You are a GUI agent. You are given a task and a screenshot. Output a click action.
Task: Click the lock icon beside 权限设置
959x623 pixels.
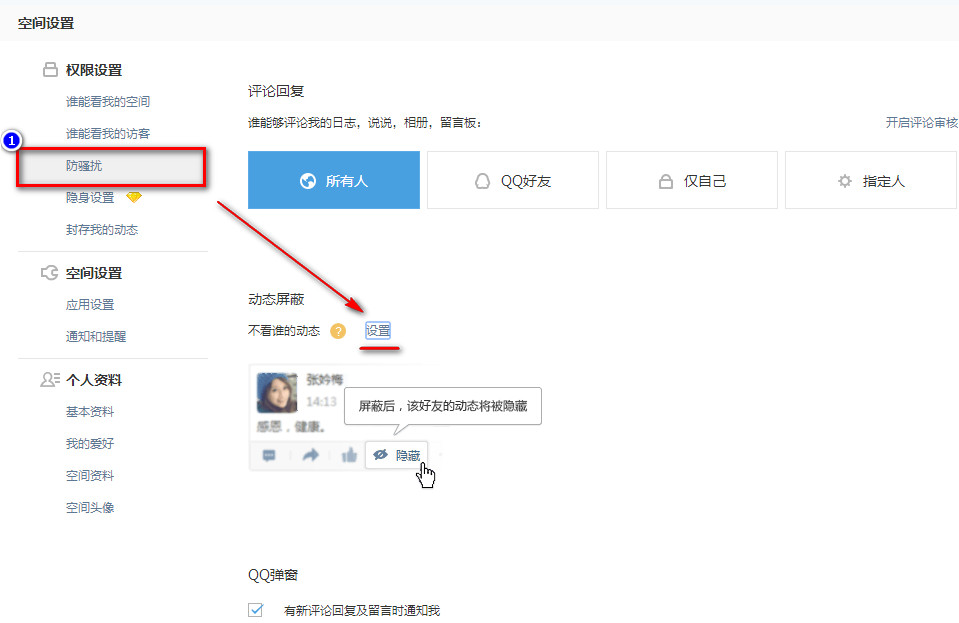pos(50,70)
